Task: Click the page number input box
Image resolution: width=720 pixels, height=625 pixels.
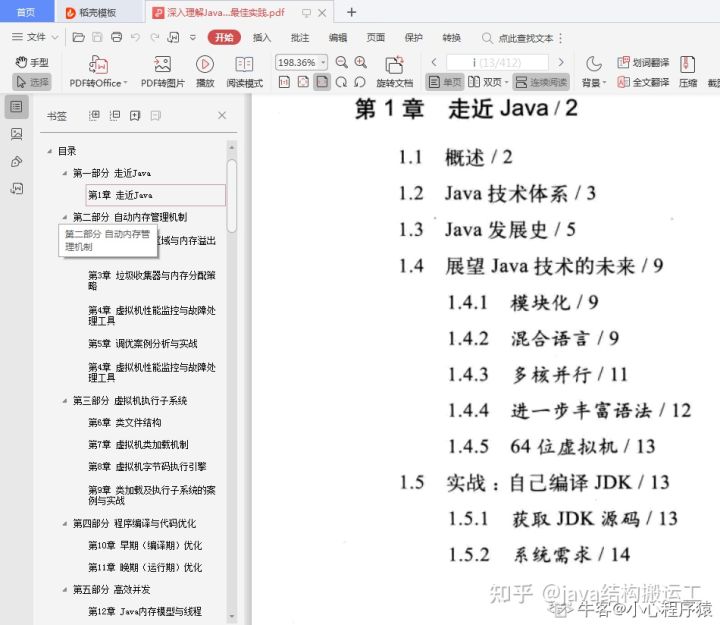Action: point(497,62)
